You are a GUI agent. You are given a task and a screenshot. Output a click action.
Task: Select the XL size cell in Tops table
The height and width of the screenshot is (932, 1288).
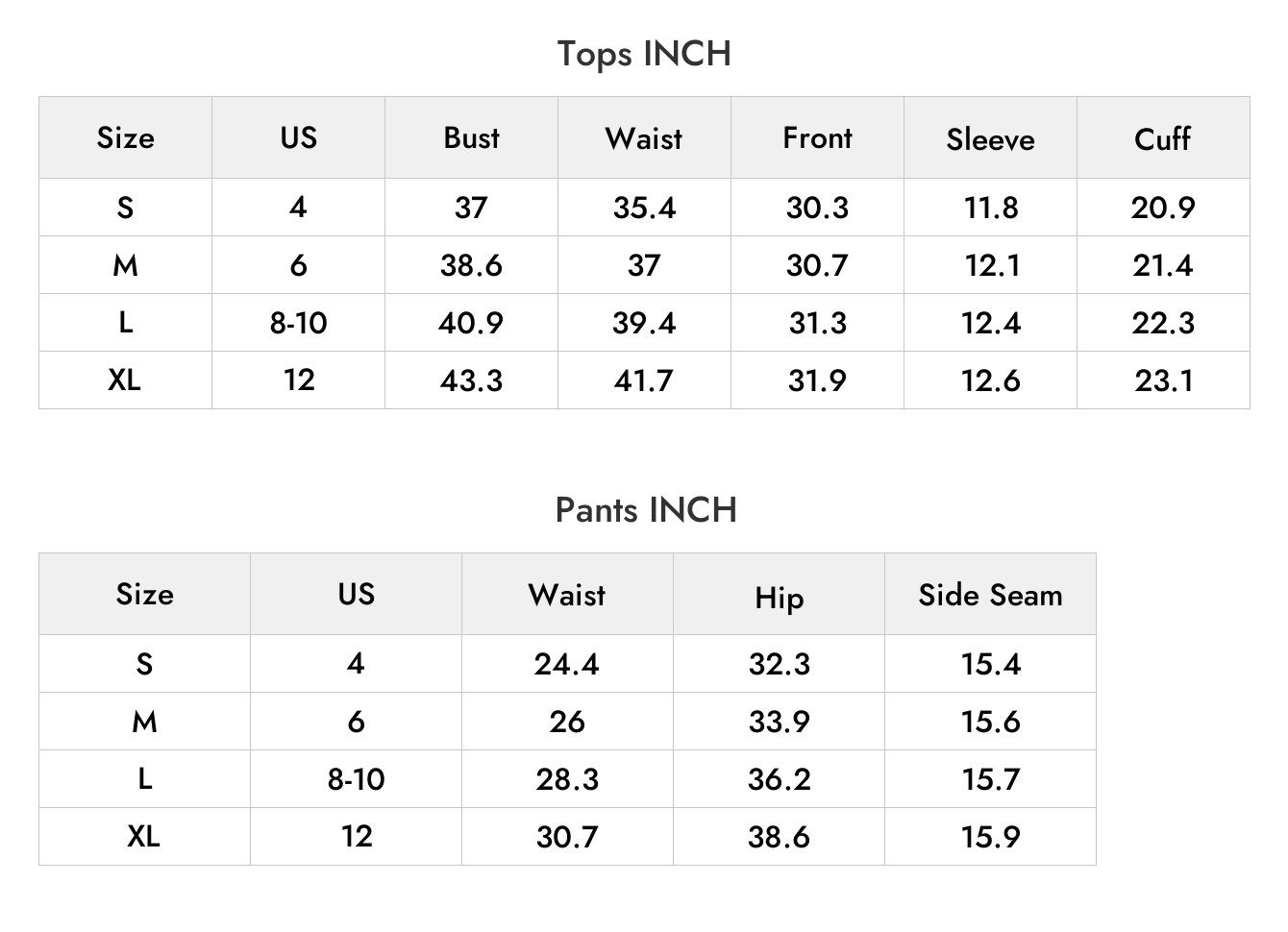pyautogui.click(x=125, y=380)
